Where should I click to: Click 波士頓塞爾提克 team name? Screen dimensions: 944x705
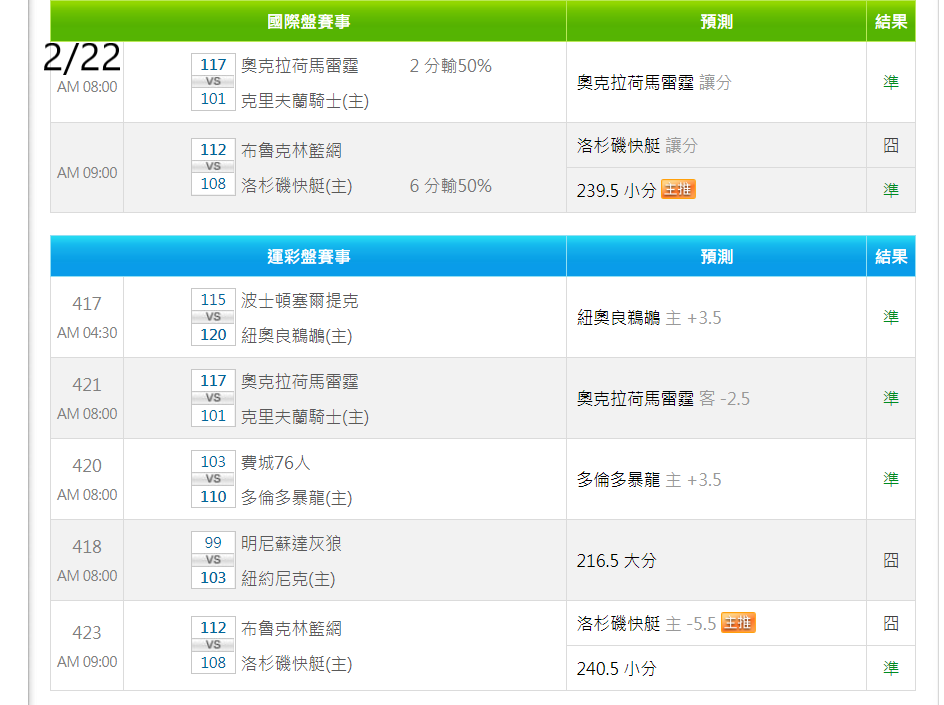pyautogui.click(x=300, y=300)
